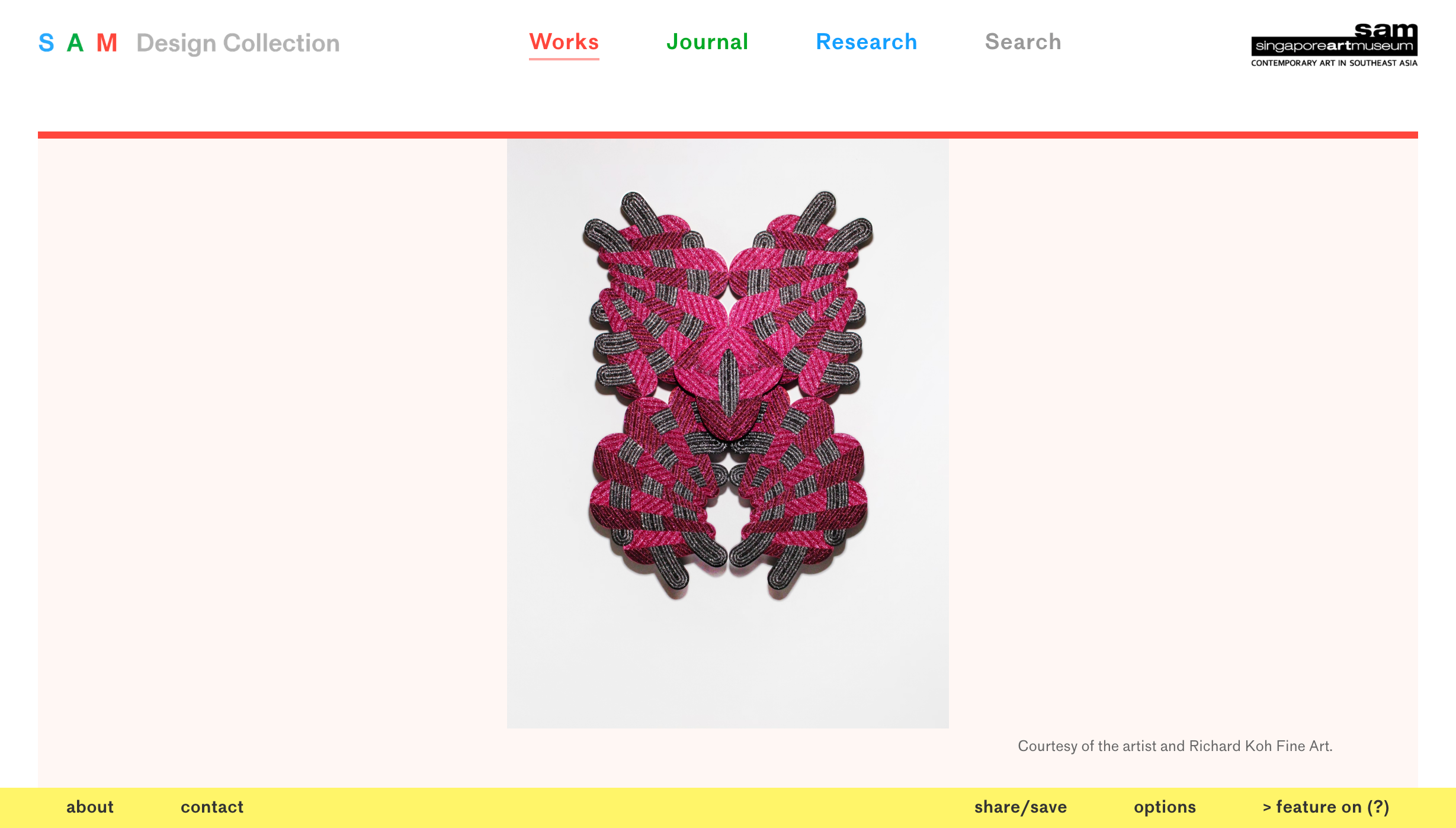Viewport: 1456px width, 828px height.
Task: Click the pink woven artwork image
Action: click(x=727, y=394)
